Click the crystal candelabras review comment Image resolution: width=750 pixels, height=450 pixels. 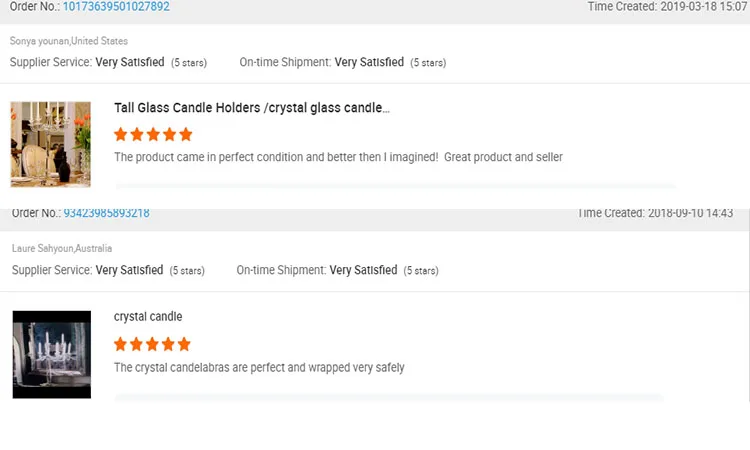point(259,367)
